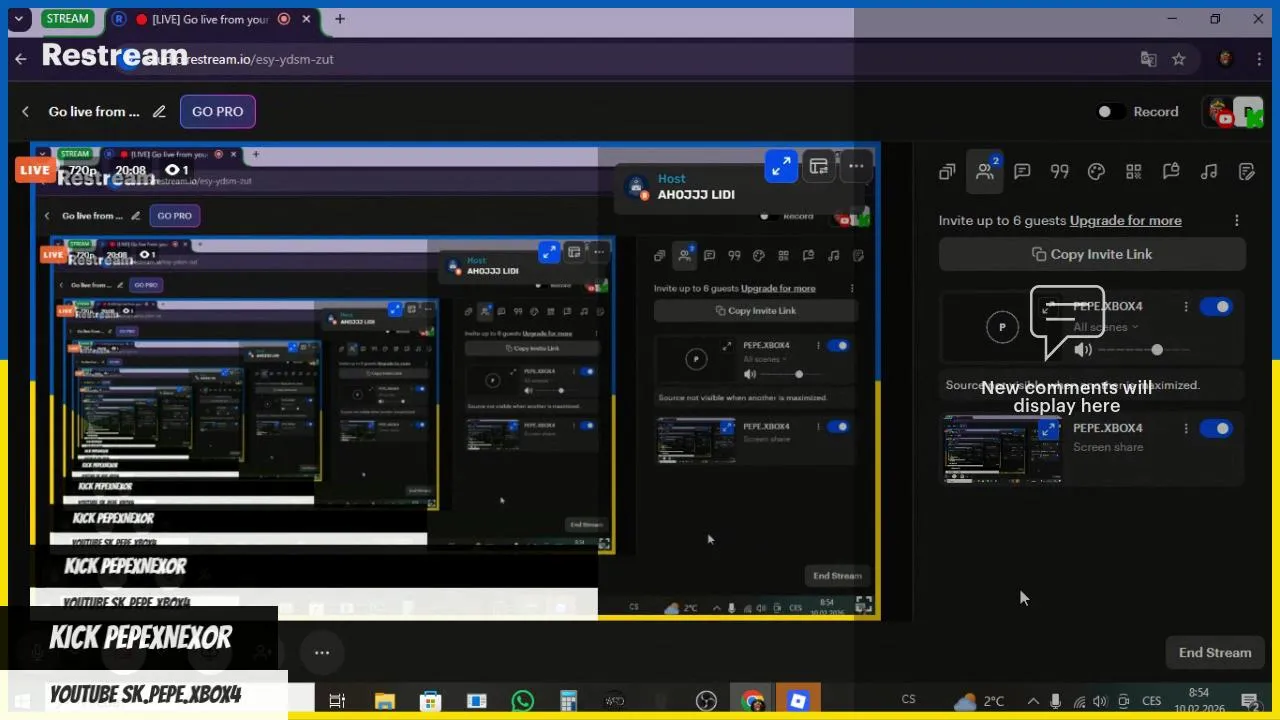Enter fullscreen on the stream preview
The height and width of the screenshot is (720, 1280).
click(864, 604)
